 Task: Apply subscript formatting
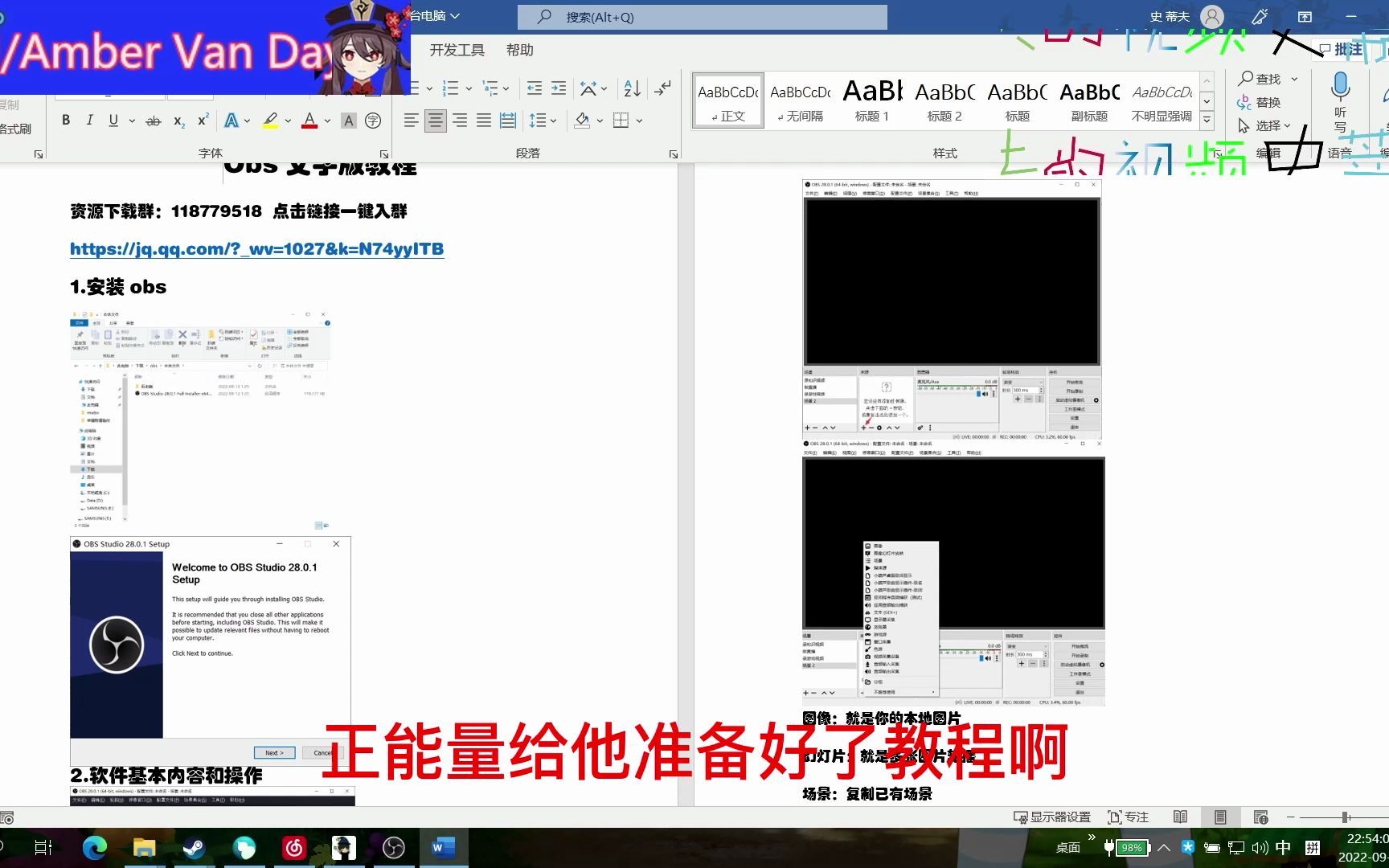click(x=178, y=121)
